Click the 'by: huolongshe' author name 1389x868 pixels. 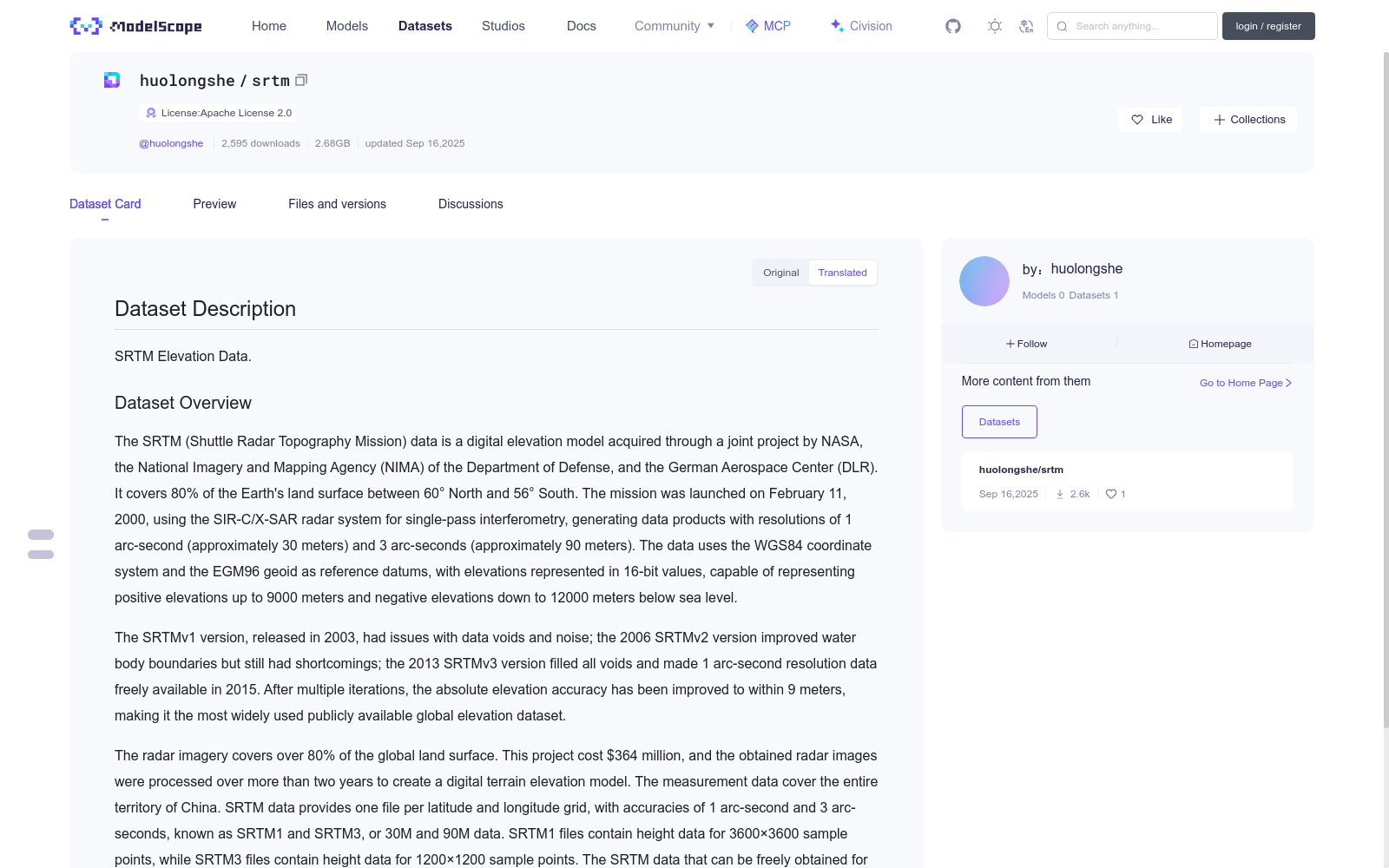(1073, 269)
